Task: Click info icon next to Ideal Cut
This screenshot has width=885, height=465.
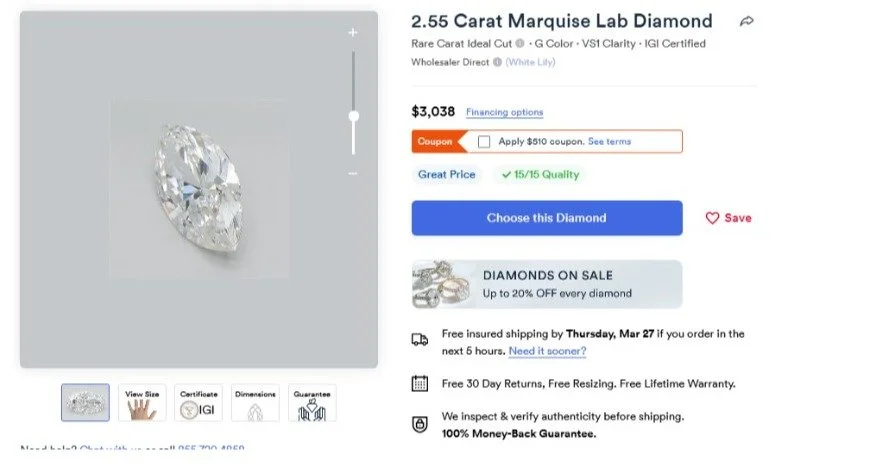Action: (x=520, y=43)
